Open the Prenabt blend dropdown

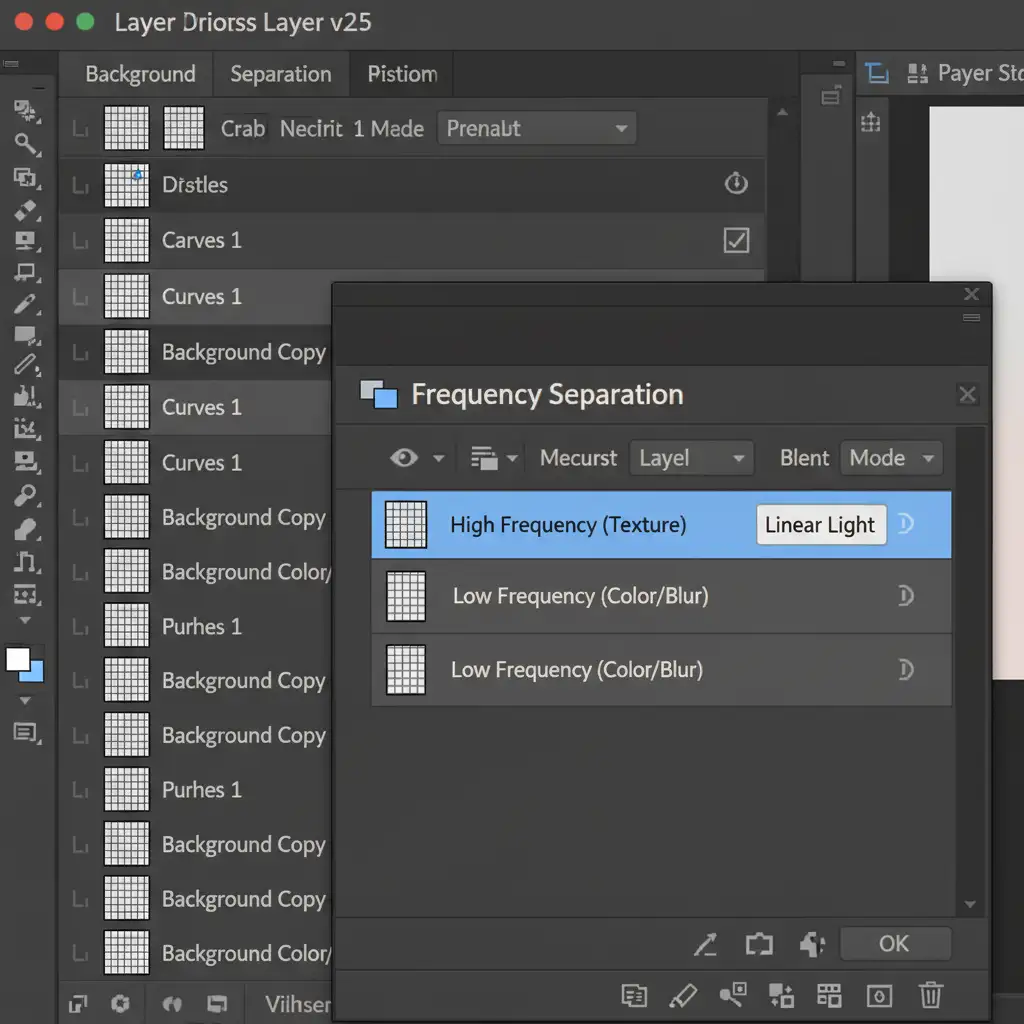(536, 129)
